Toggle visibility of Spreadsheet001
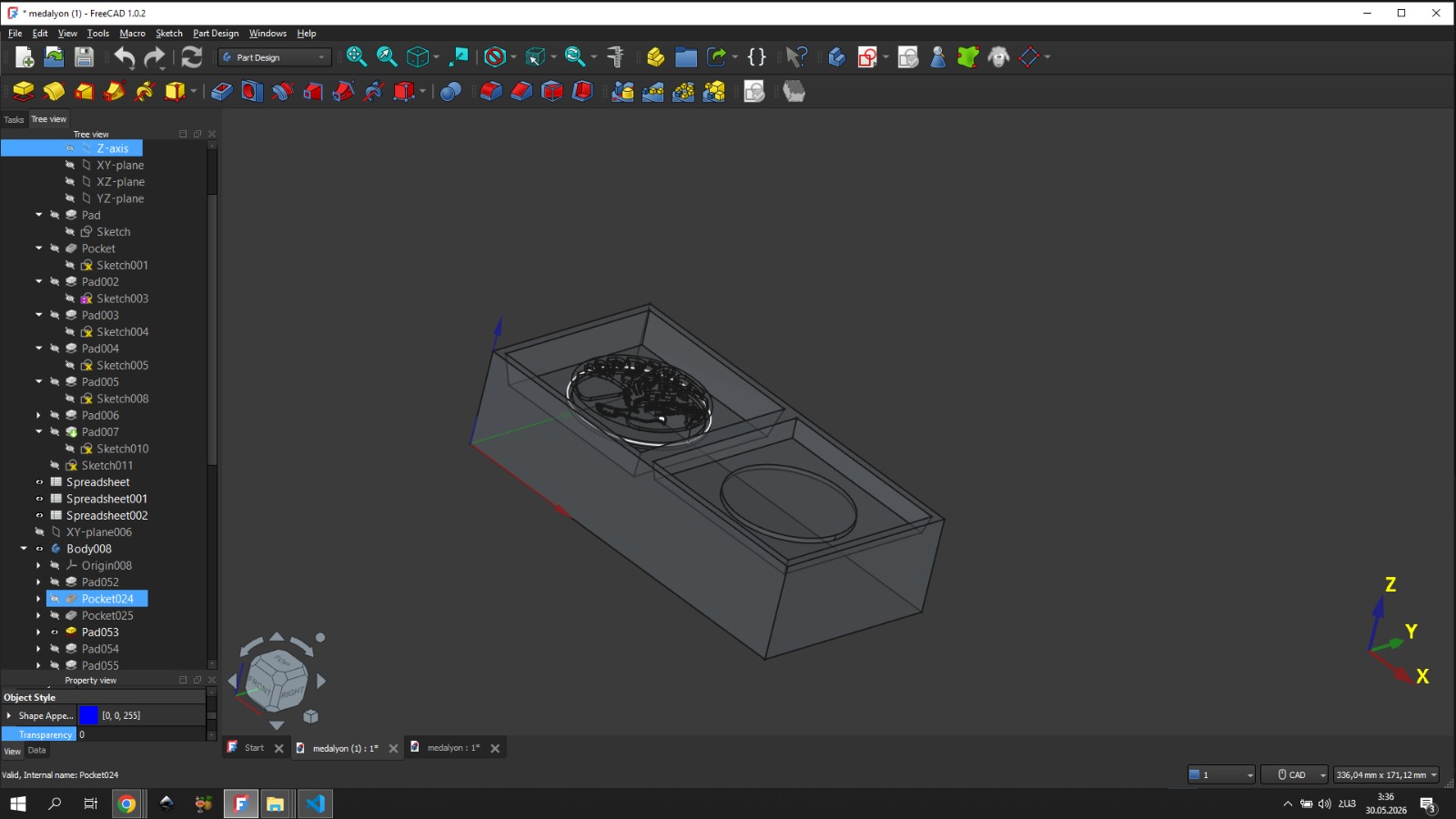This screenshot has height=819, width=1456. pyautogui.click(x=39, y=499)
